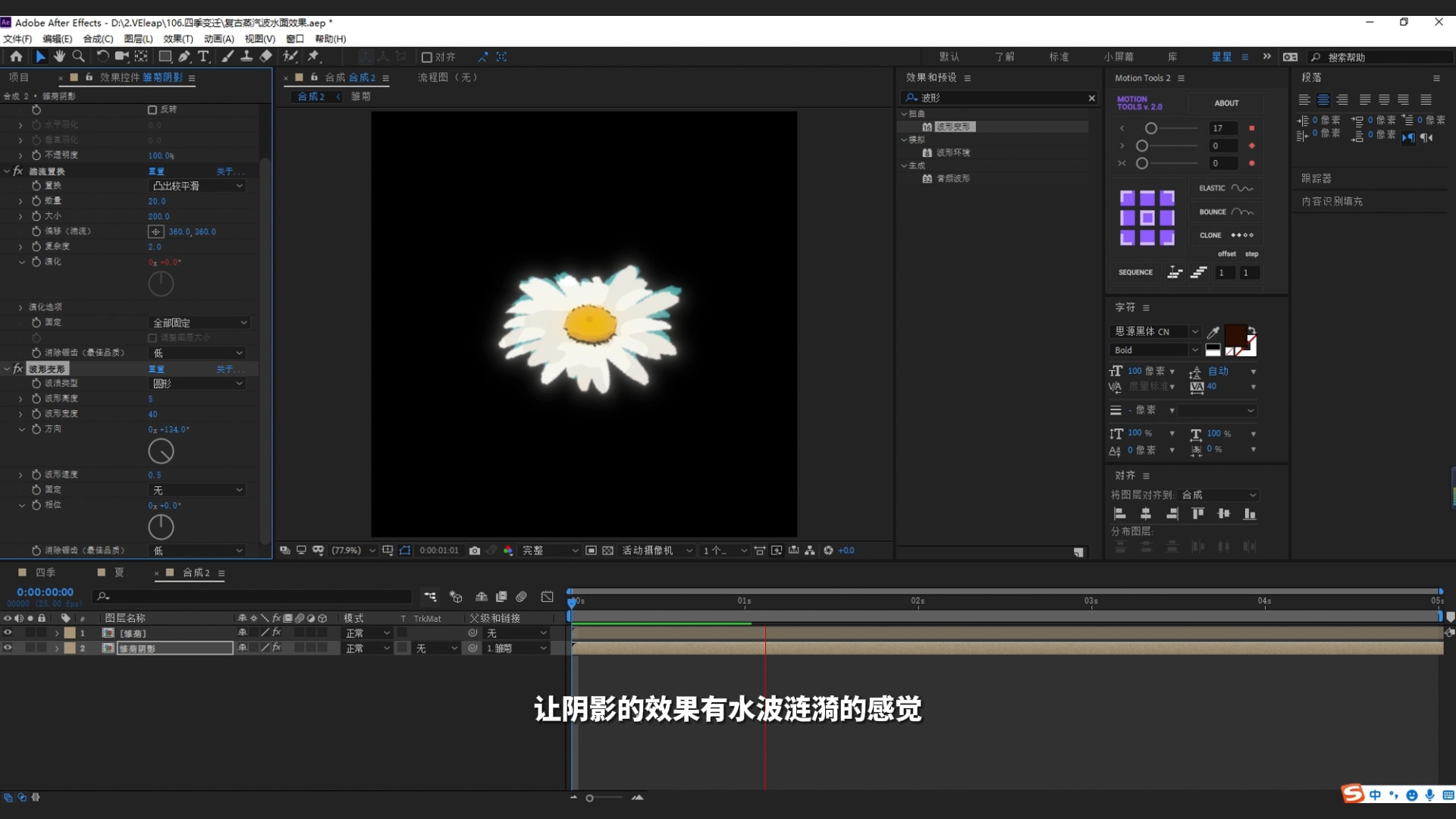Select the Puppet Pin tool

point(313,56)
